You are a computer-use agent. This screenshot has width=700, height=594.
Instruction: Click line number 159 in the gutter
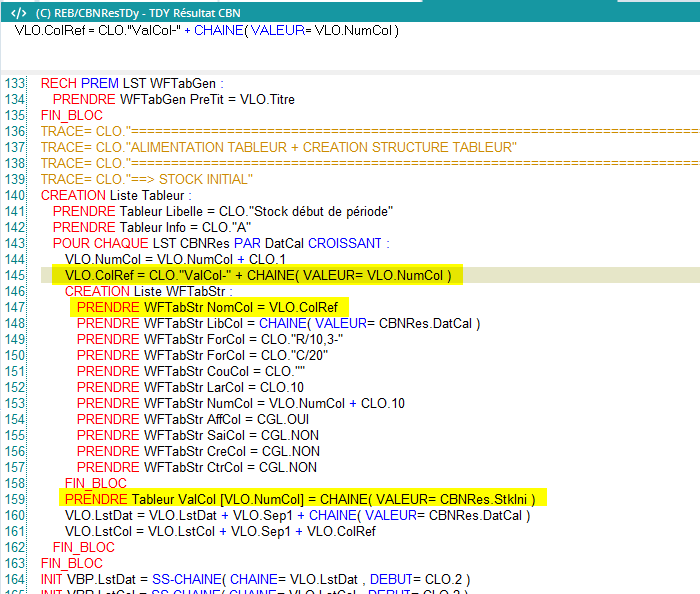pos(14,499)
